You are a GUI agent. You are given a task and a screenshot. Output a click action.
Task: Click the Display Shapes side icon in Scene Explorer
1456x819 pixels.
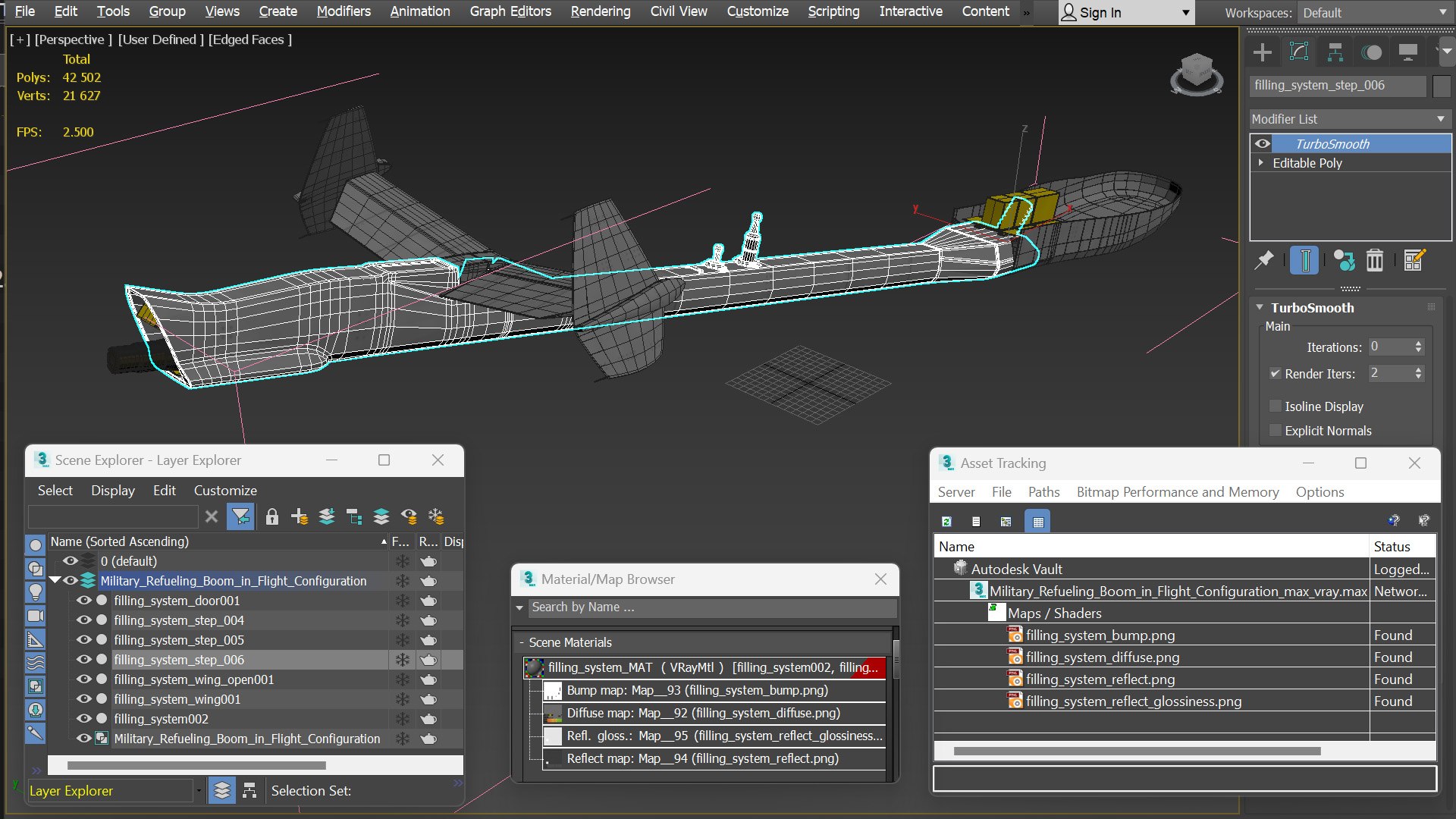tap(35, 568)
